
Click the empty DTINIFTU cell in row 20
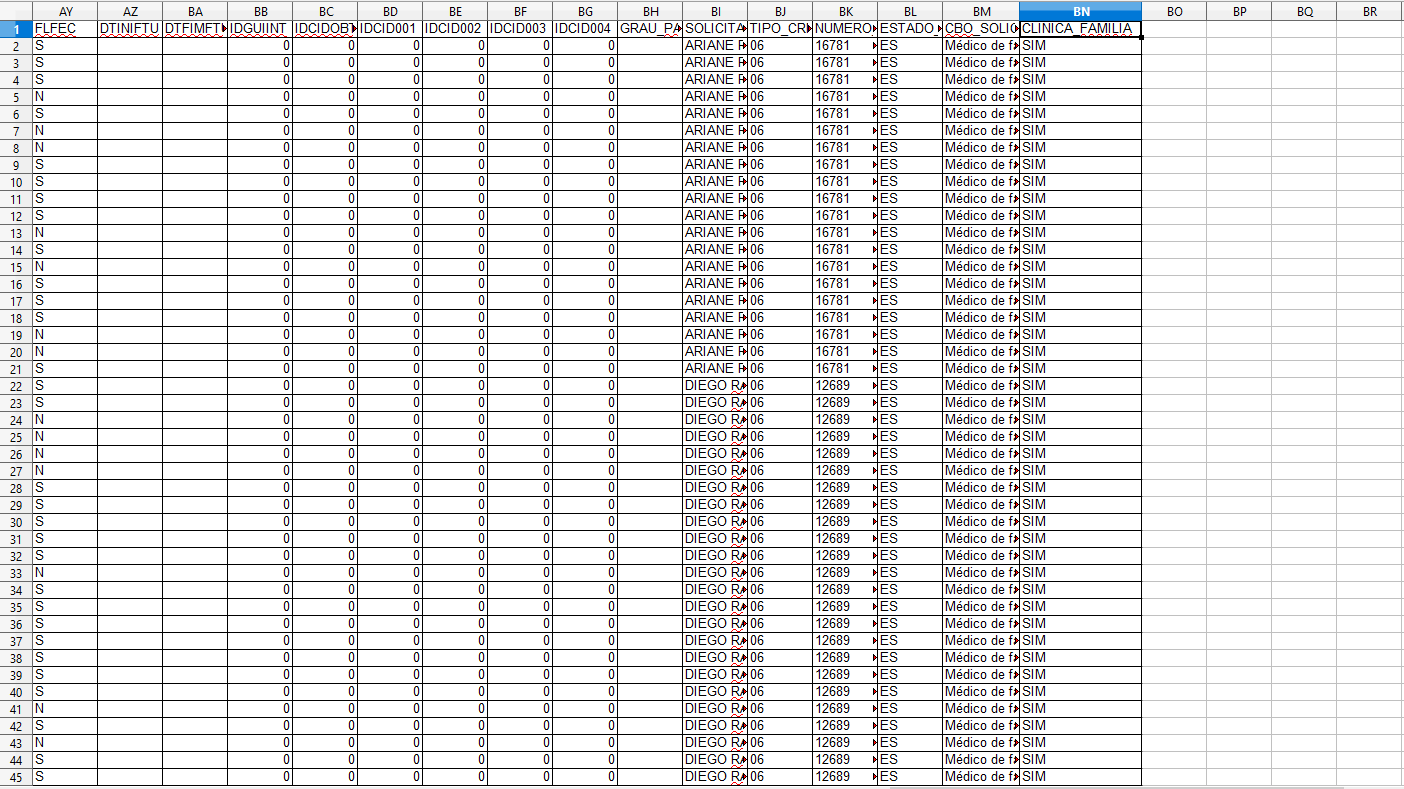pyautogui.click(x=130, y=352)
